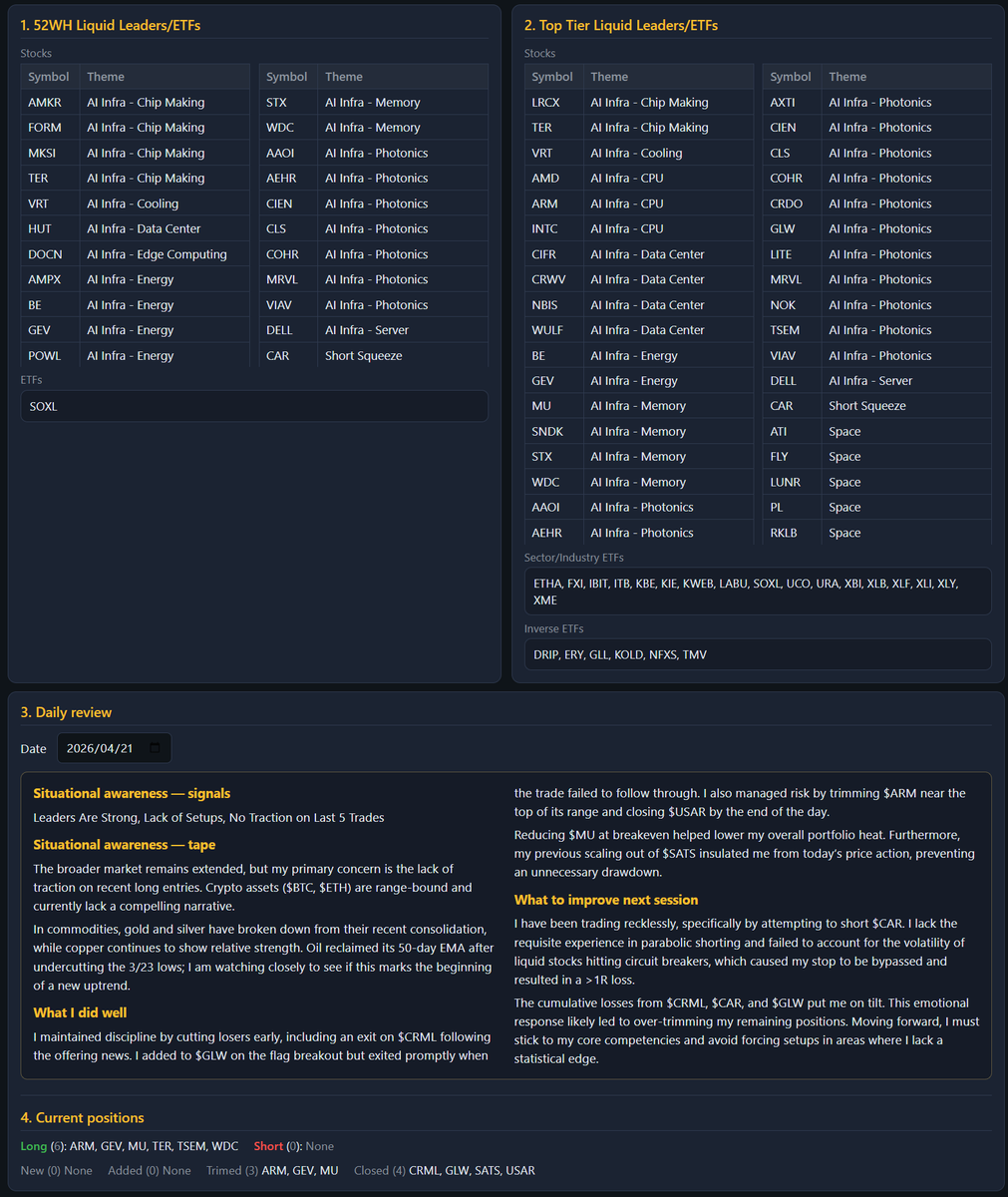Click the Inverse ETFs label

point(554,629)
